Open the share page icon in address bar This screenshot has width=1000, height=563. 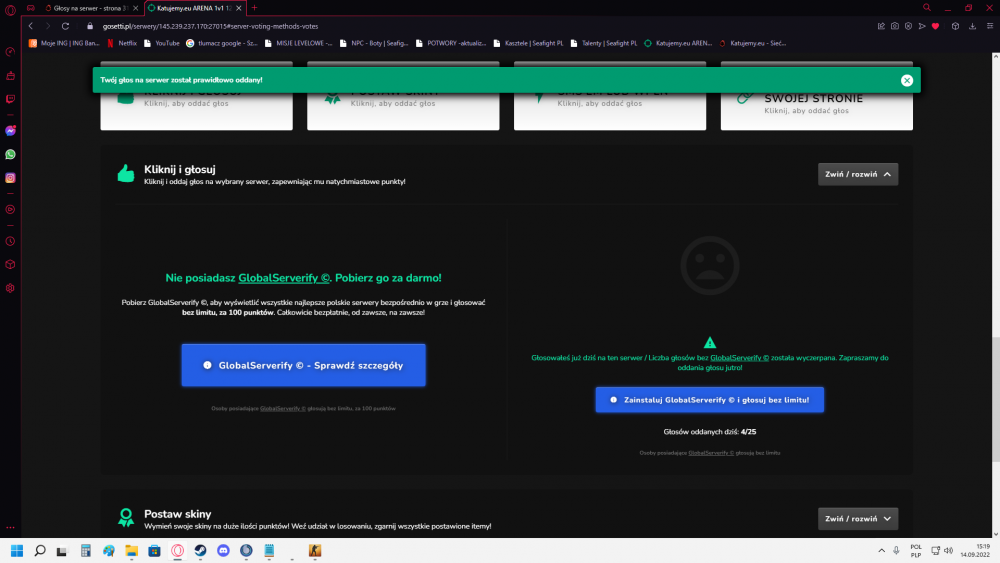tap(881, 26)
